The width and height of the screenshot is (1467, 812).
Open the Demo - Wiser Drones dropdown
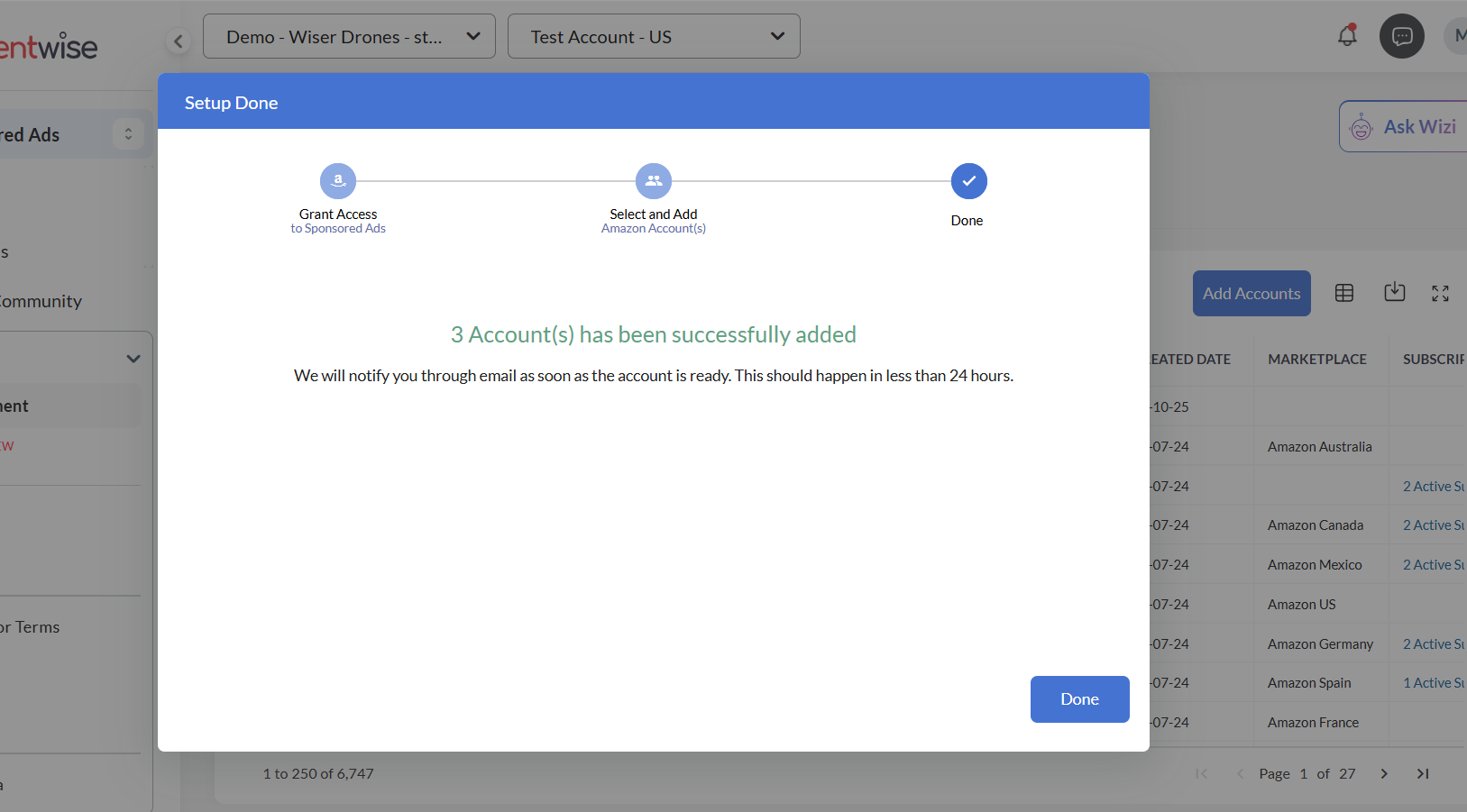349,37
